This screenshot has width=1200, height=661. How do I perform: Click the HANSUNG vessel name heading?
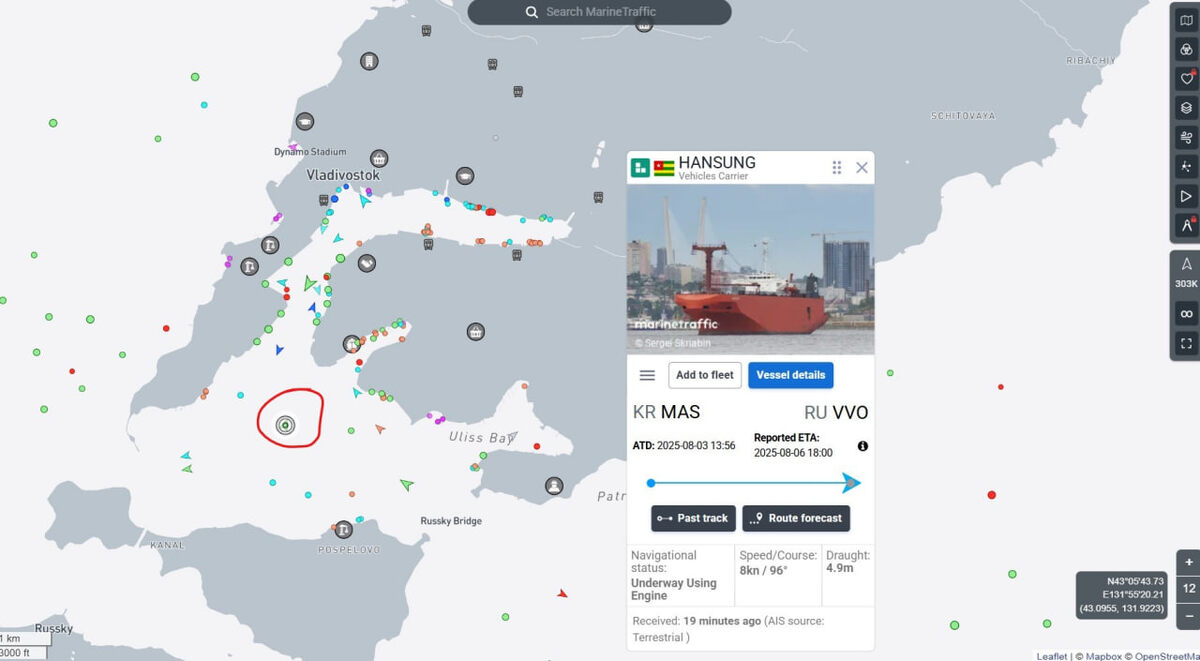[717, 162]
